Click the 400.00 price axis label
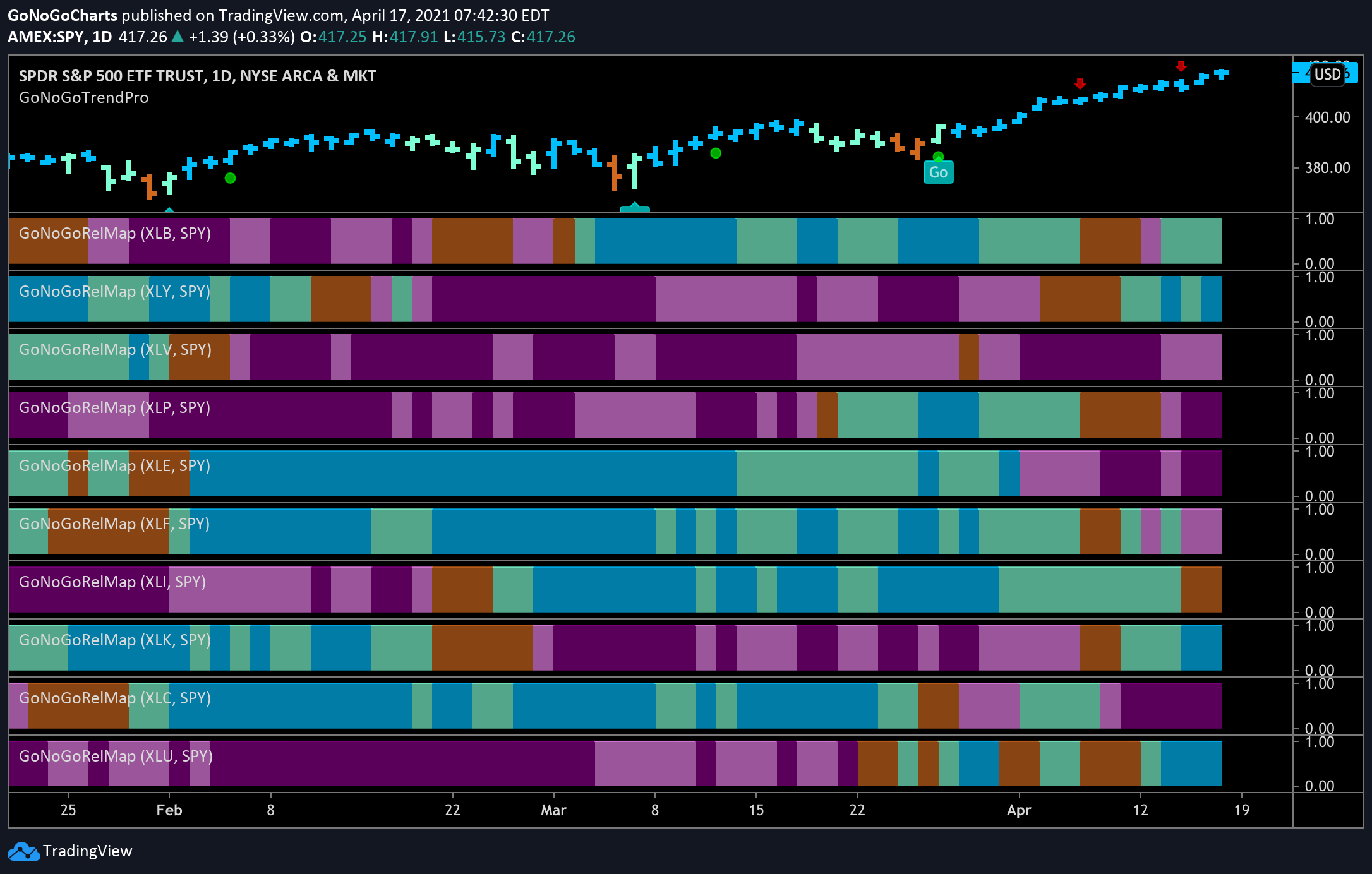1372x874 pixels. pyautogui.click(x=1327, y=117)
